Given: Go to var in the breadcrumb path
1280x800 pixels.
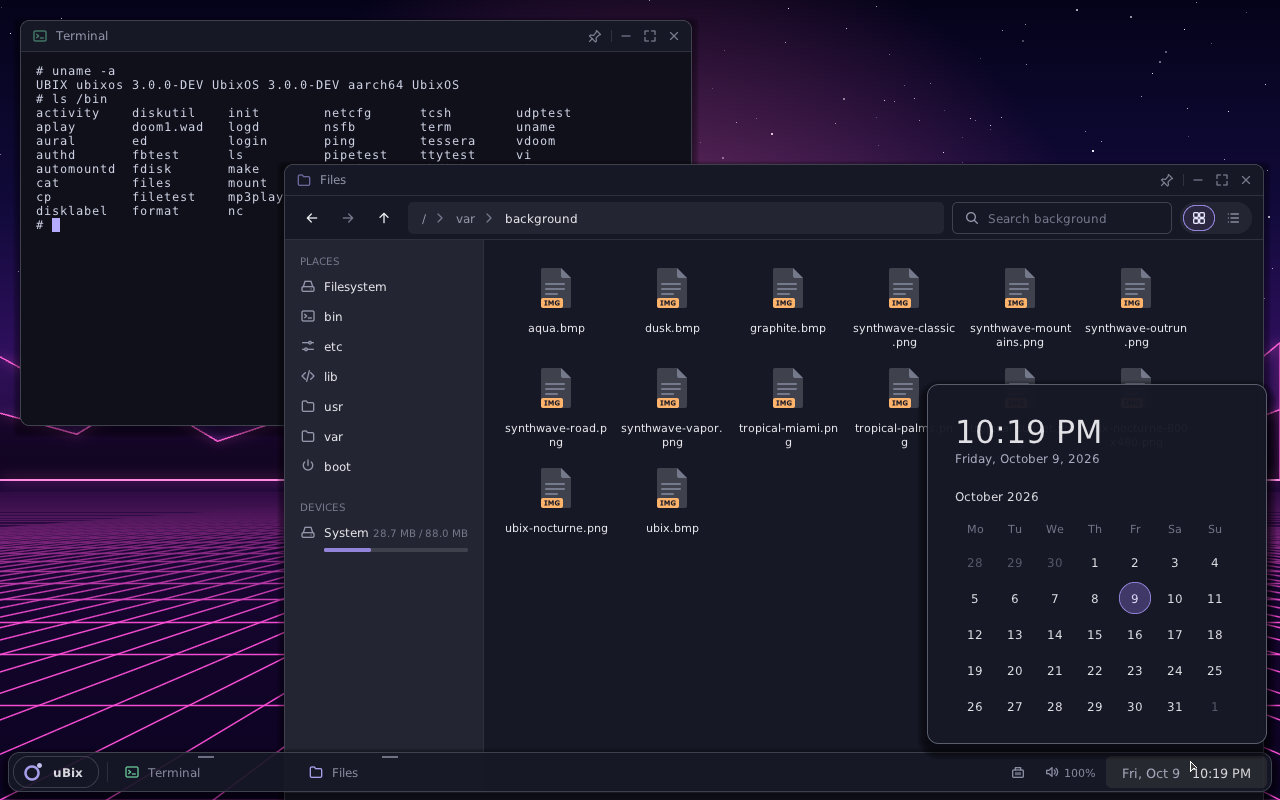Looking at the screenshot, I should tap(465, 218).
